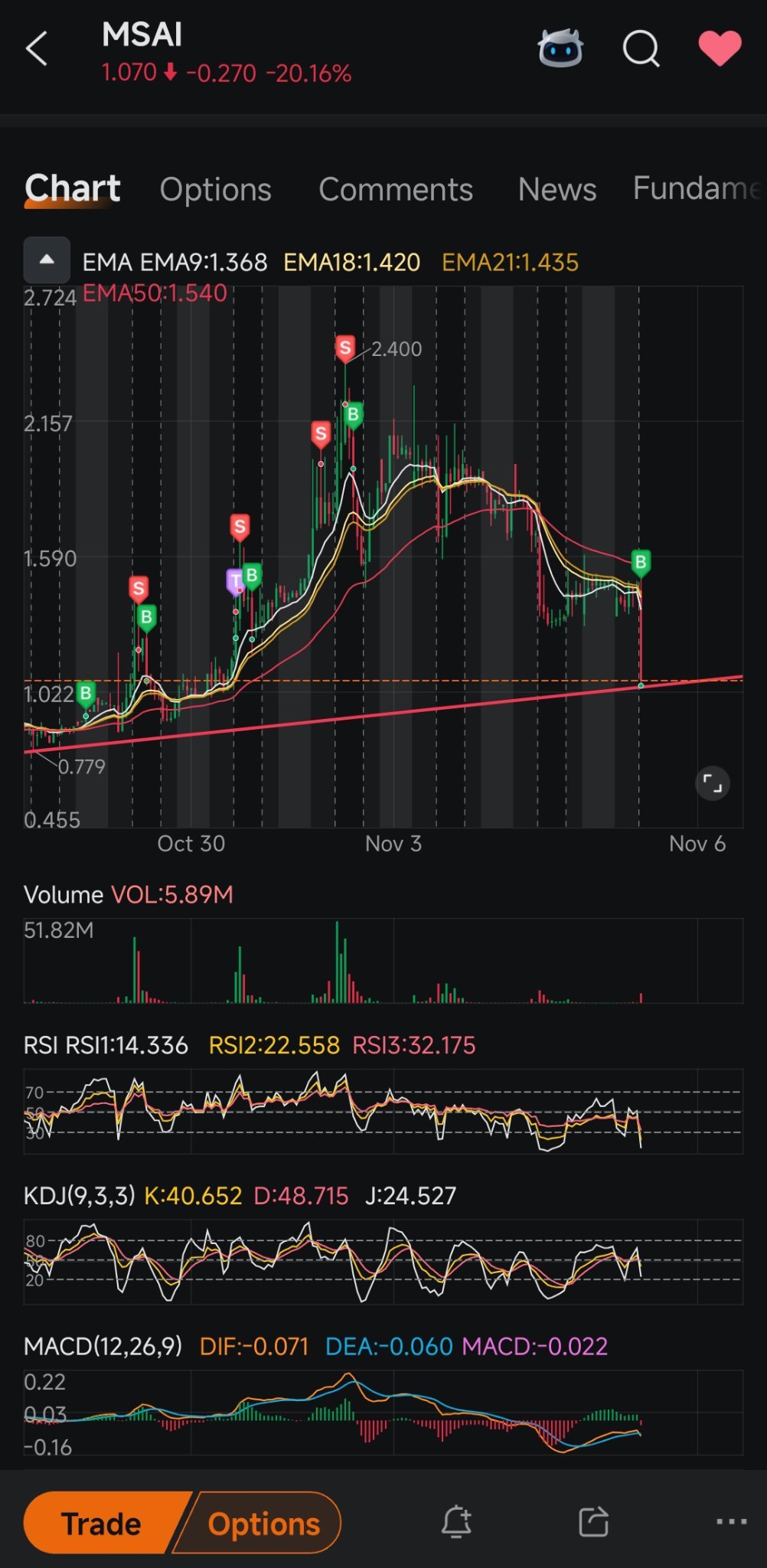Viewport: 767px width, 1568px height.
Task: Tap the back arrow icon
Action: point(37,49)
